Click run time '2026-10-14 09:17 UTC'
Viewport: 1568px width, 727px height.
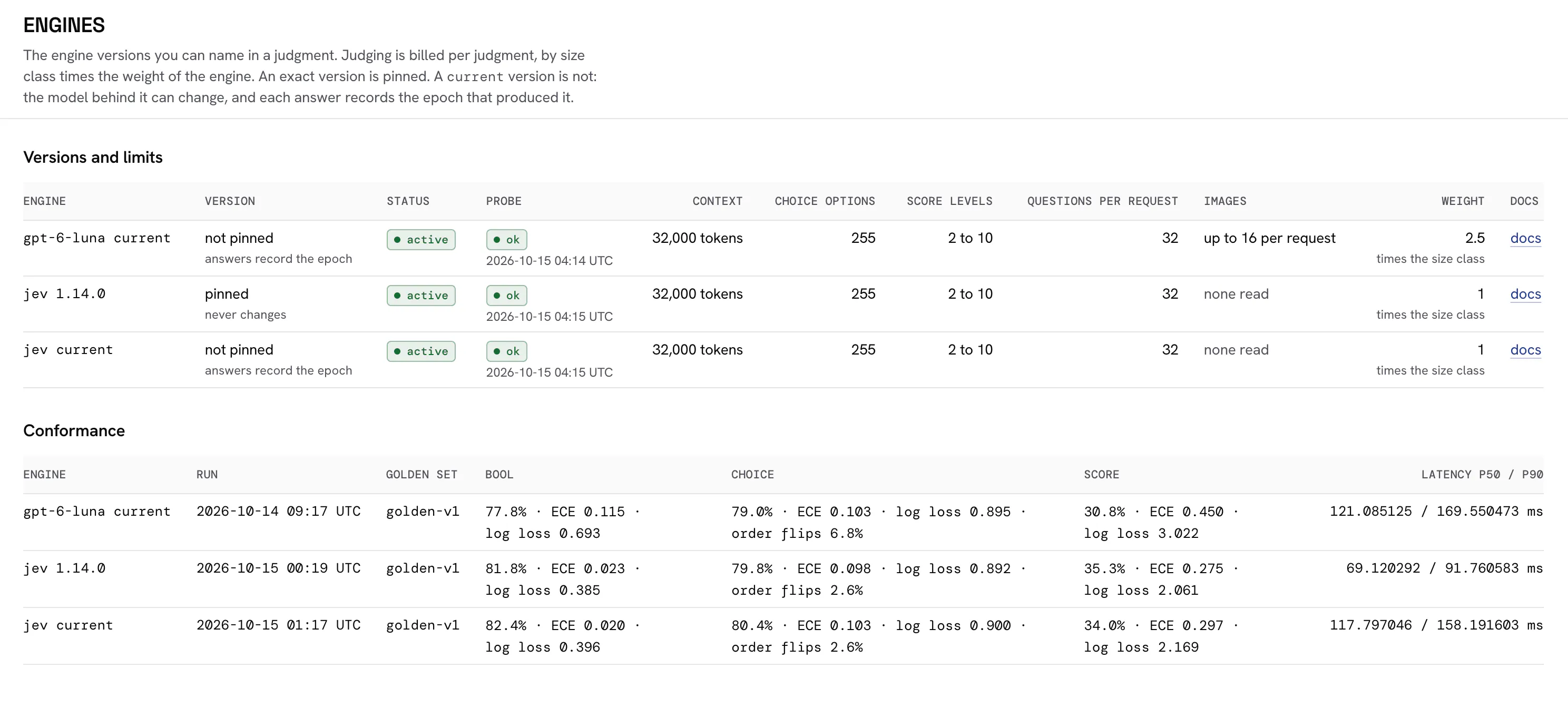(x=279, y=512)
